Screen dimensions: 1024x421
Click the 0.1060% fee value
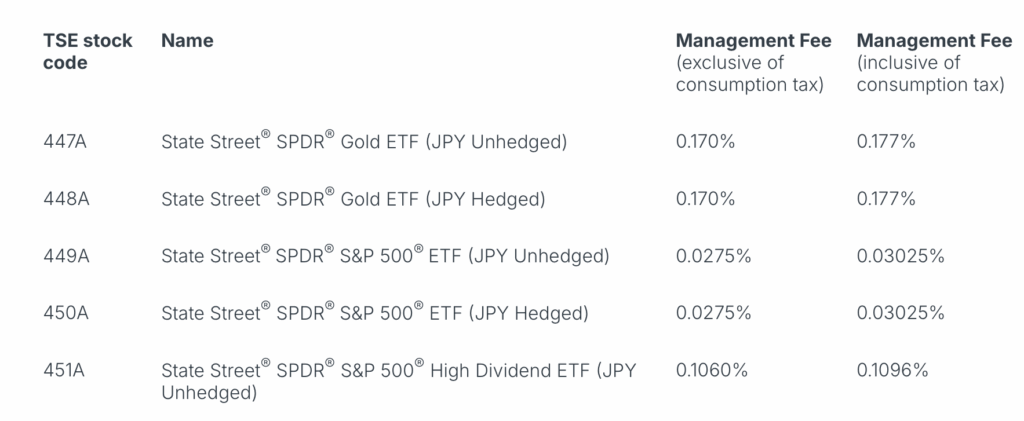(x=711, y=370)
